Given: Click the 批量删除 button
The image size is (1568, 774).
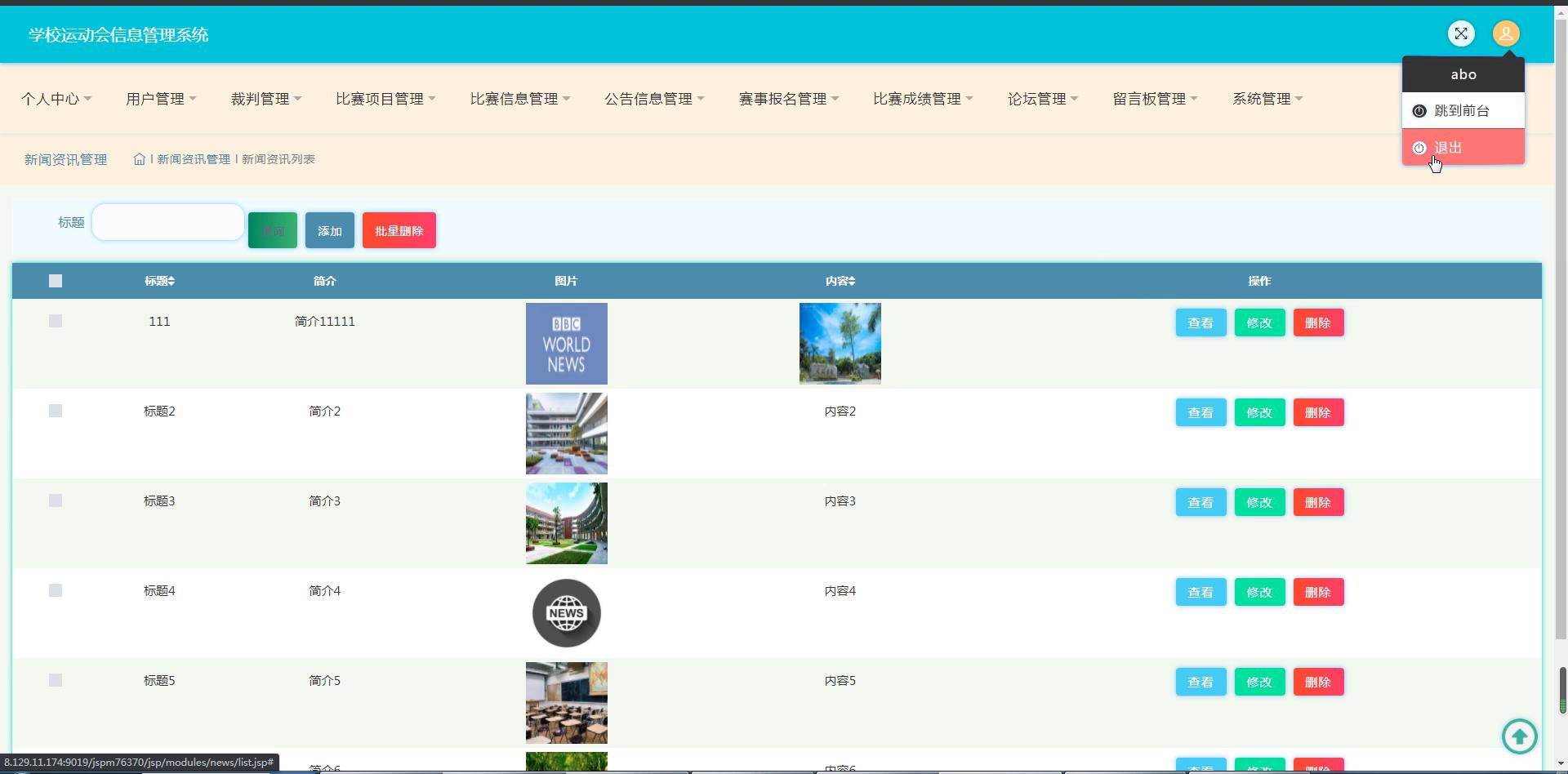Looking at the screenshot, I should click(399, 230).
